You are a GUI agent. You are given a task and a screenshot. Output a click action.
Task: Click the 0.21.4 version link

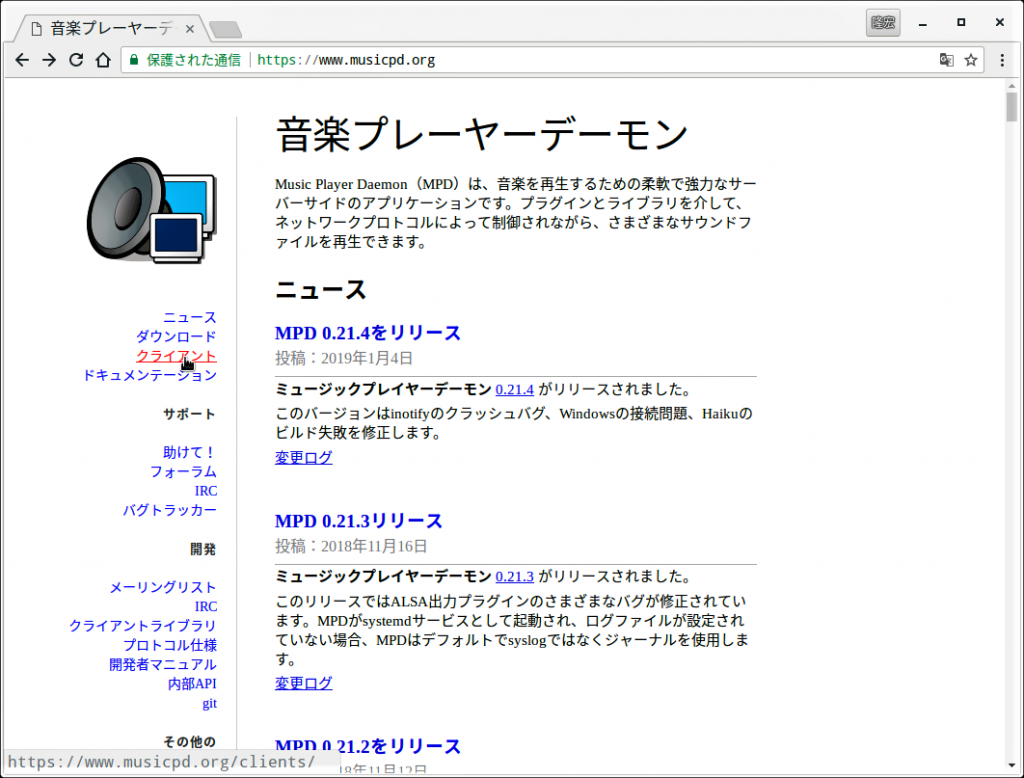pos(515,390)
